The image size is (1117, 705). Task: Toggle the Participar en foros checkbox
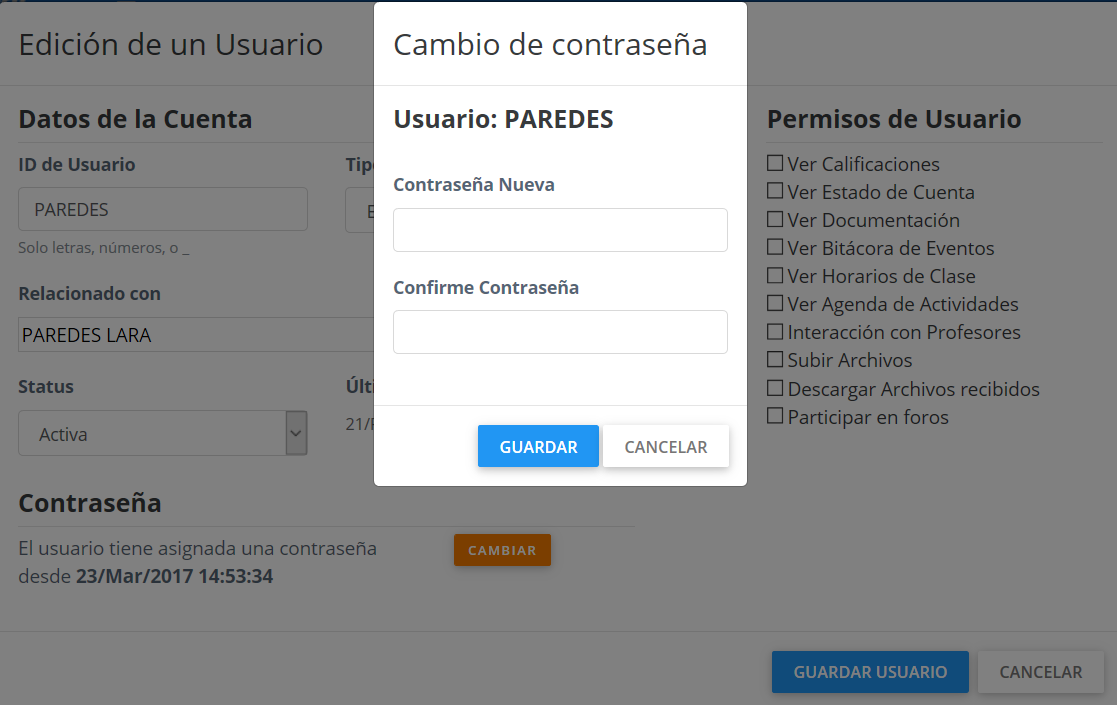point(775,416)
